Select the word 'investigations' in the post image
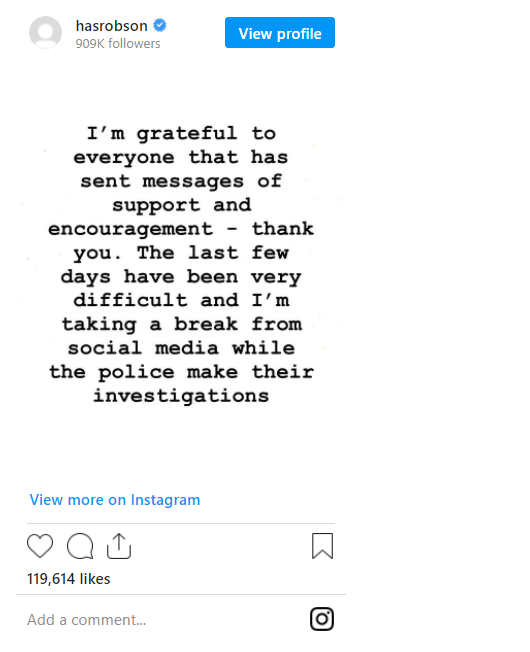Screen dimensions: 530x652 [181, 396]
